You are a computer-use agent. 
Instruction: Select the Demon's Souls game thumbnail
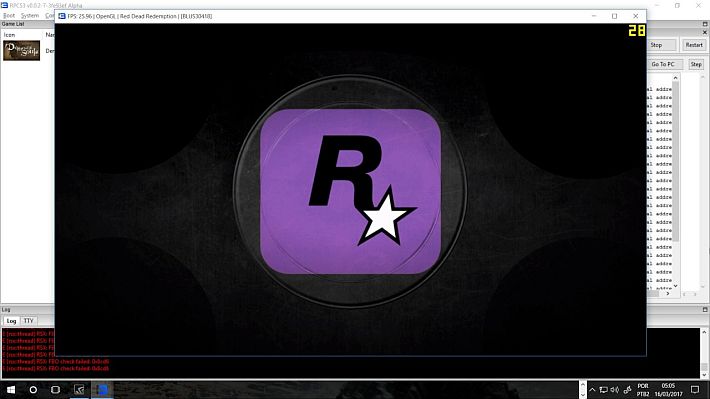point(21,50)
